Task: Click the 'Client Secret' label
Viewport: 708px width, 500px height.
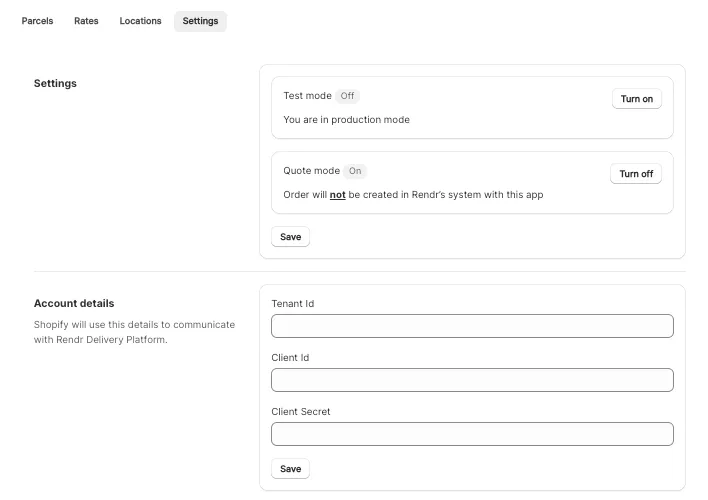Action: 301,411
